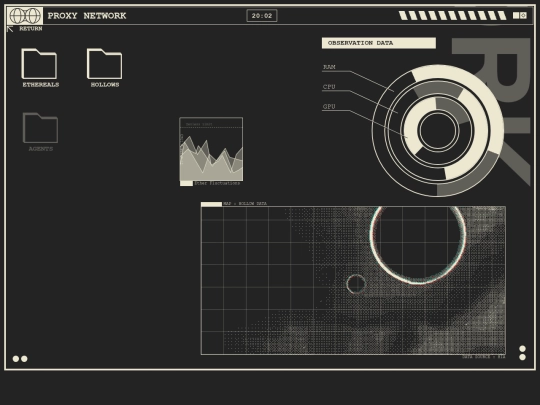Click the striped progress bar in the header

coord(453,15)
